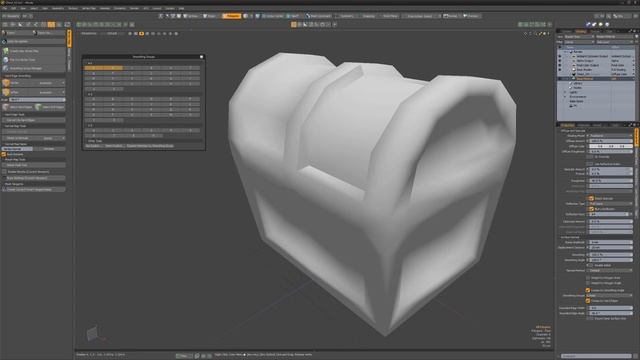
Task: Collapse the Render item in Shader Tree
Action: pyautogui.click(x=566, y=52)
